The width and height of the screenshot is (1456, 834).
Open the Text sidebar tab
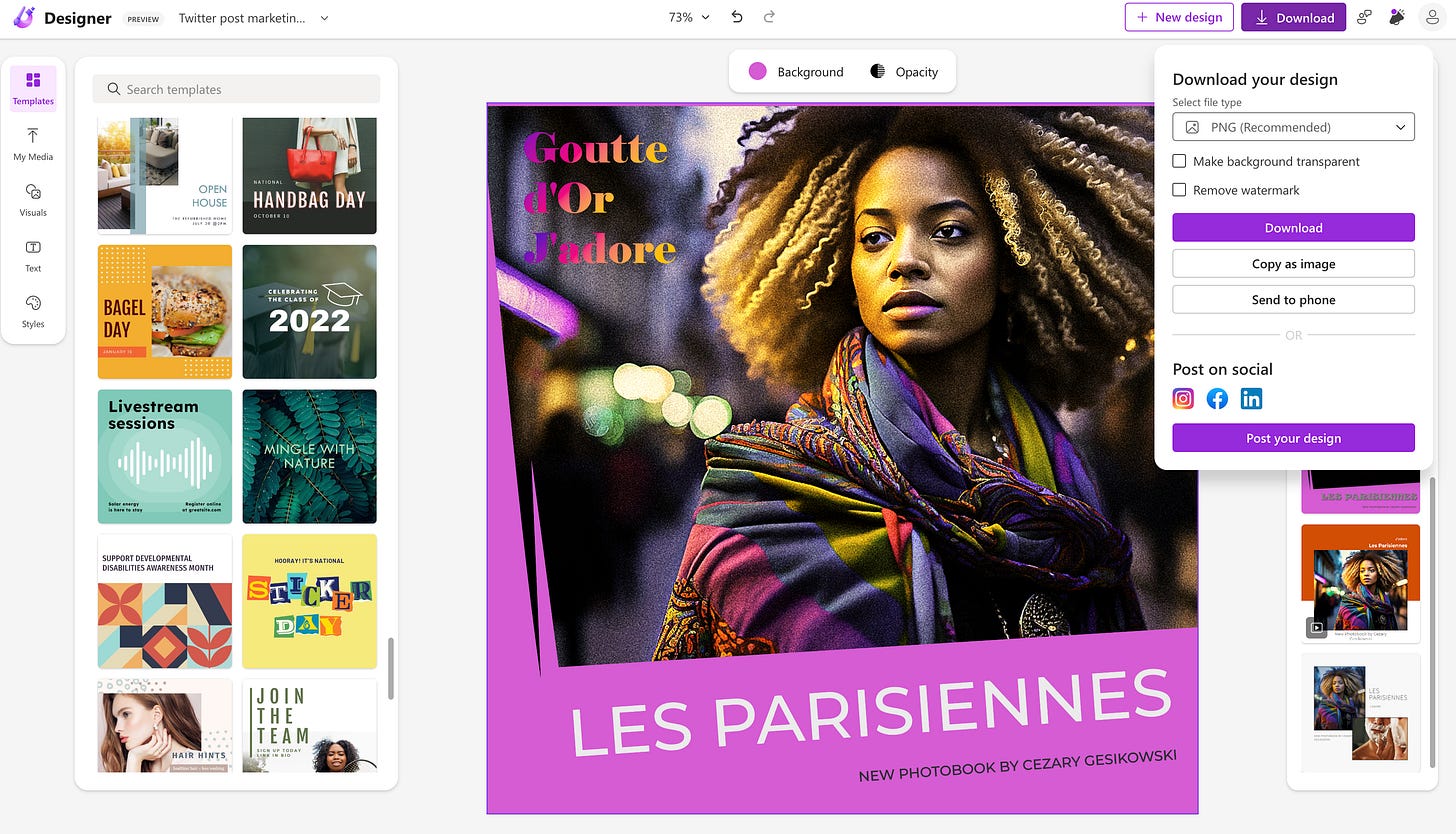pyautogui.click(x=33, y=256)
